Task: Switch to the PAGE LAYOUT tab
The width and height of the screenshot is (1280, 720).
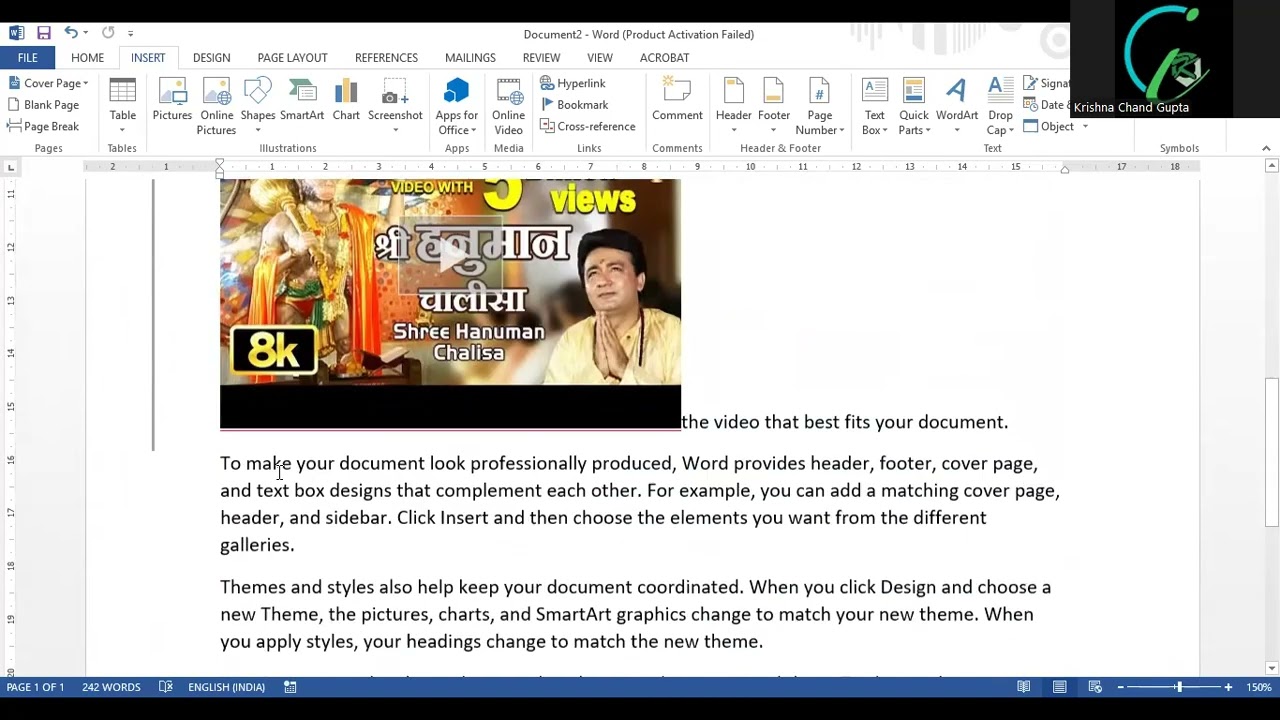Action: click(x=292, y=58)
